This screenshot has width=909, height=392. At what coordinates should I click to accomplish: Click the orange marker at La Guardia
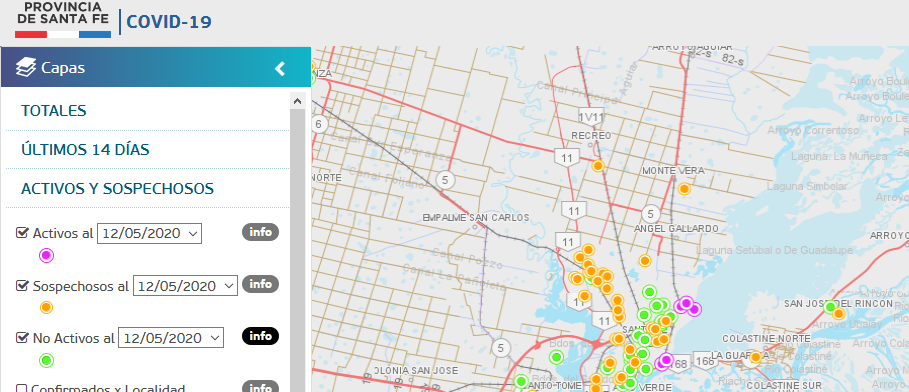pos(755,357)
